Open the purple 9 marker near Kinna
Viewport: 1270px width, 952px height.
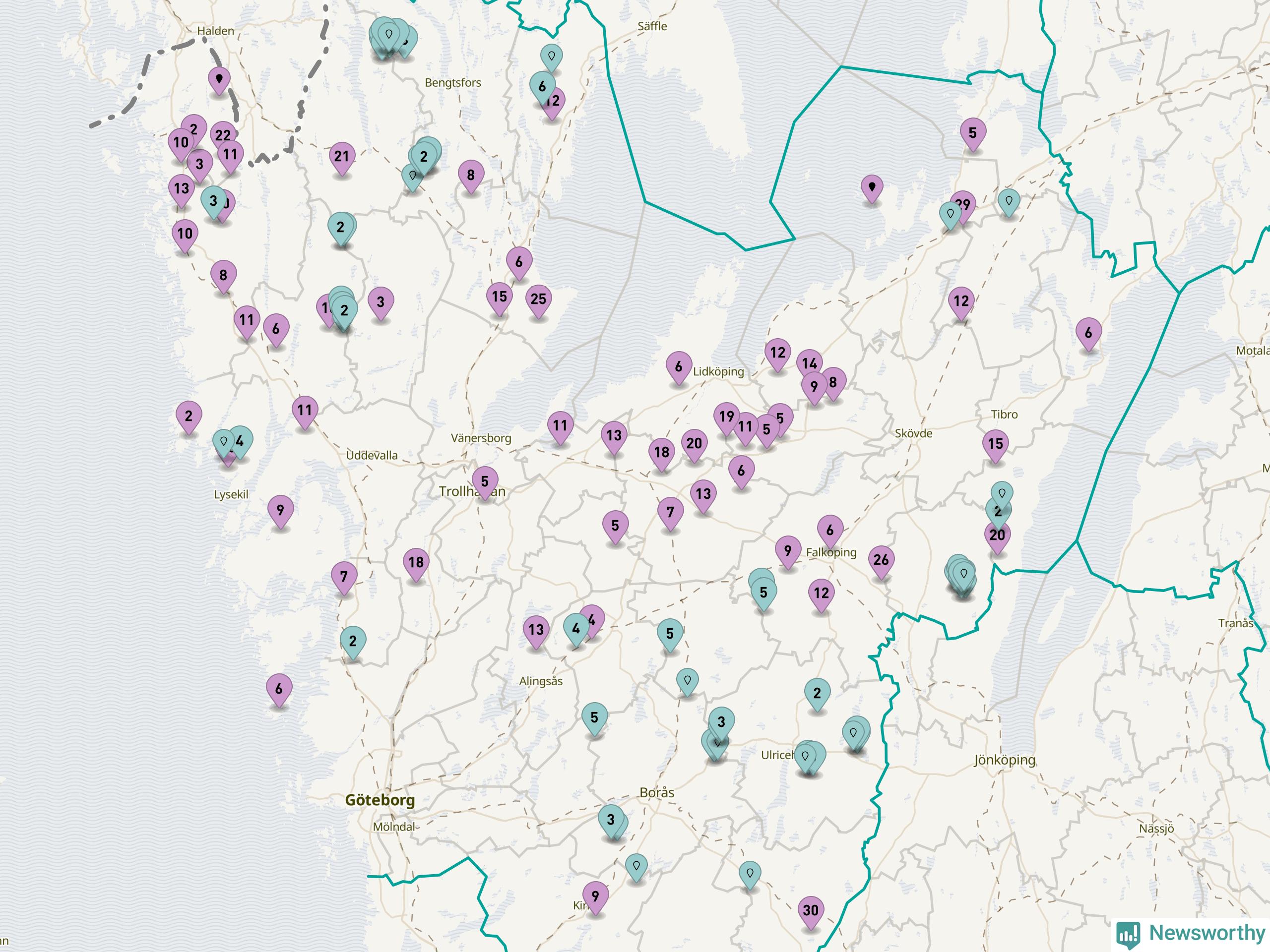(595, 896)
